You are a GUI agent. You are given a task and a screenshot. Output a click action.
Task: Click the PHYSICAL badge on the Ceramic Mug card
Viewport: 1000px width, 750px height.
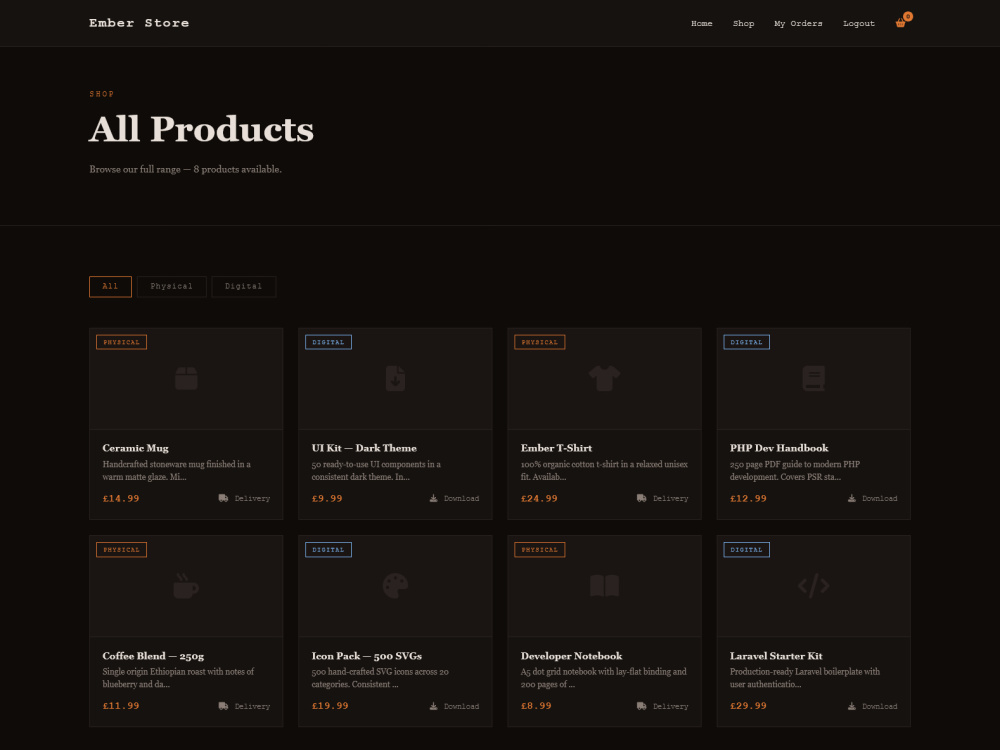click(x=121, y=342)
